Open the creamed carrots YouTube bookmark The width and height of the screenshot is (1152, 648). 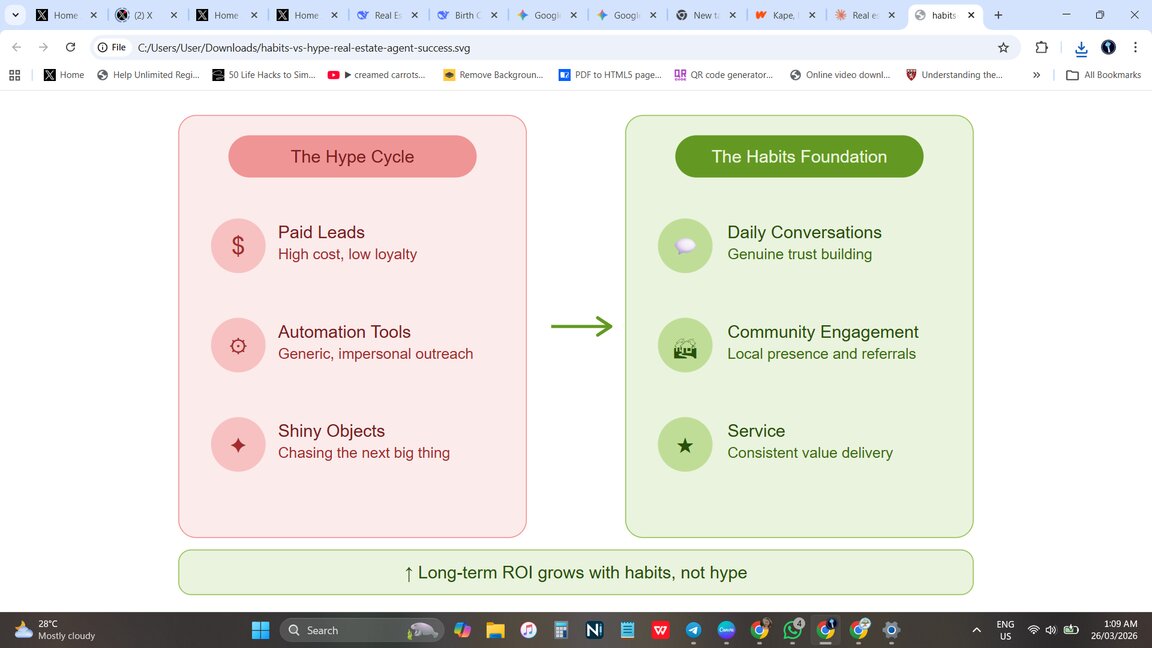377,75
